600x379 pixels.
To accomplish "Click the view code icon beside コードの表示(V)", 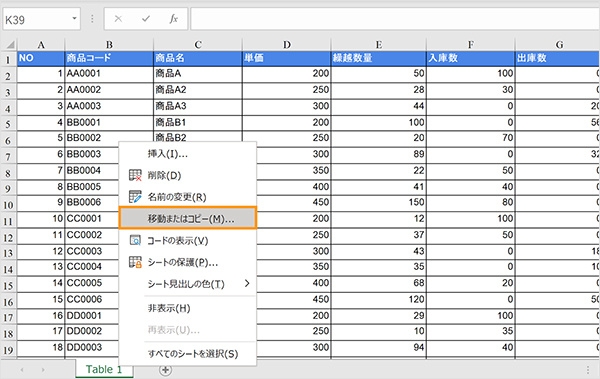I will click(135, 240).
